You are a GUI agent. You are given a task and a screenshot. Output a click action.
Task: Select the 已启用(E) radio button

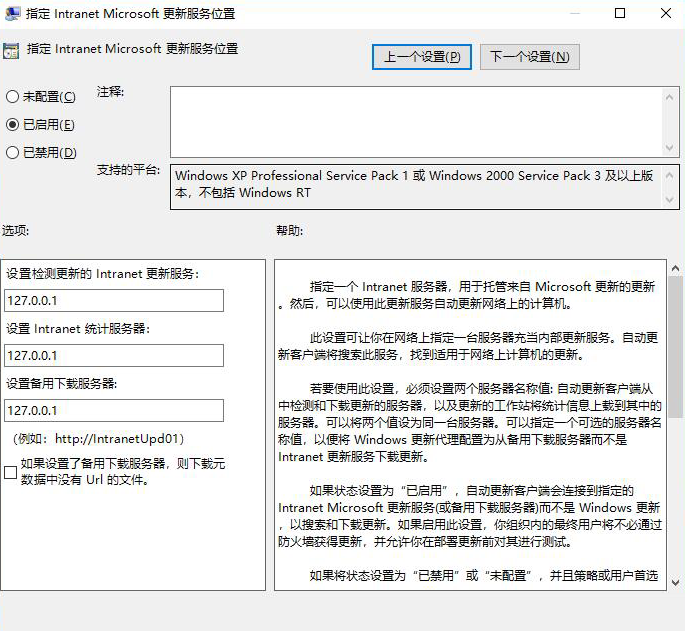(12, 125)
